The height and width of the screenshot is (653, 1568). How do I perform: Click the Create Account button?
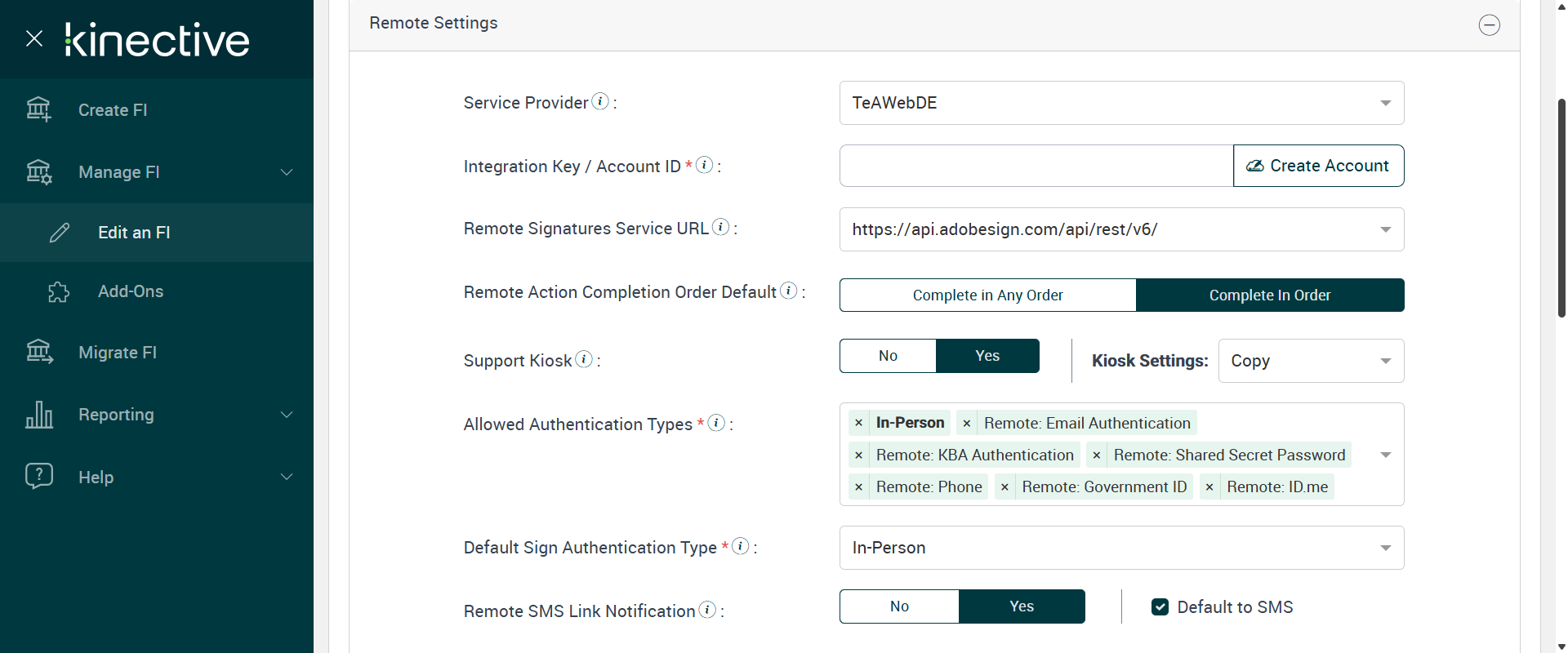tap(1318, 166)
